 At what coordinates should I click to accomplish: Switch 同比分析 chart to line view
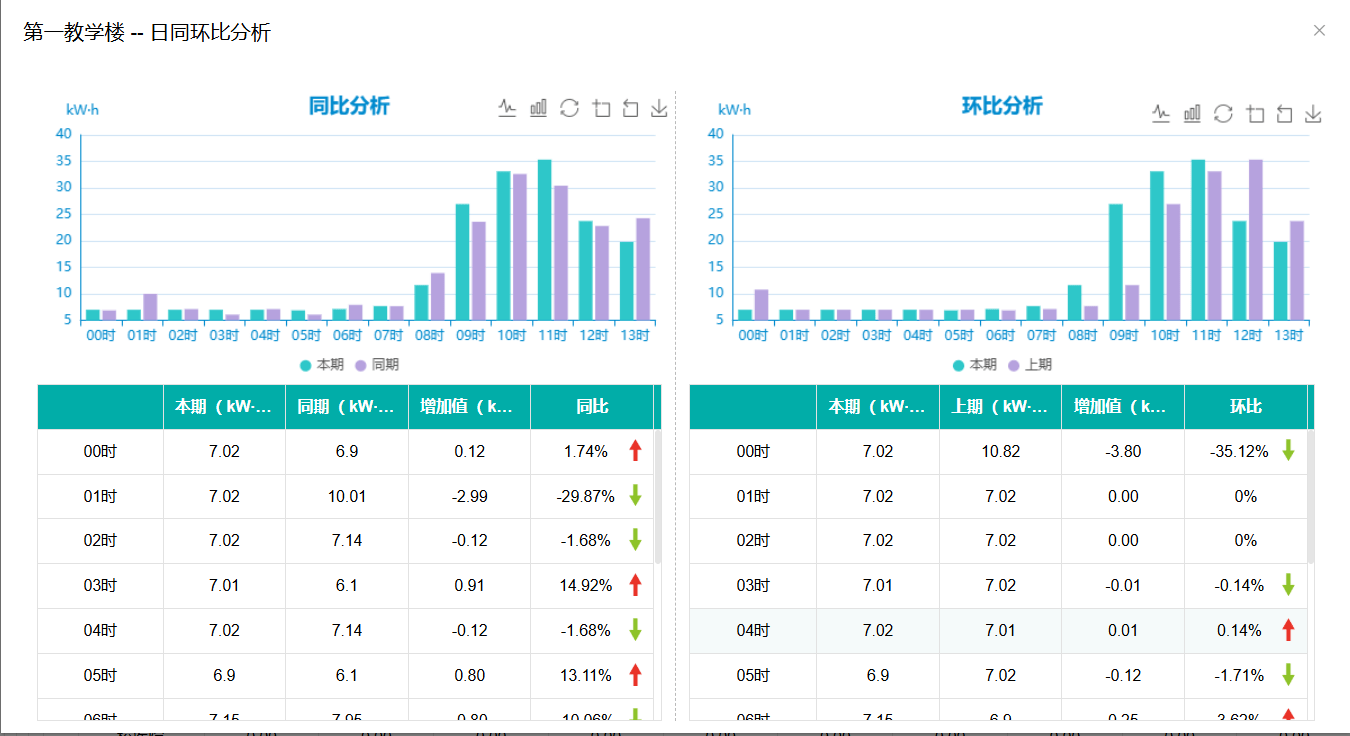click(x=507, y=108)
